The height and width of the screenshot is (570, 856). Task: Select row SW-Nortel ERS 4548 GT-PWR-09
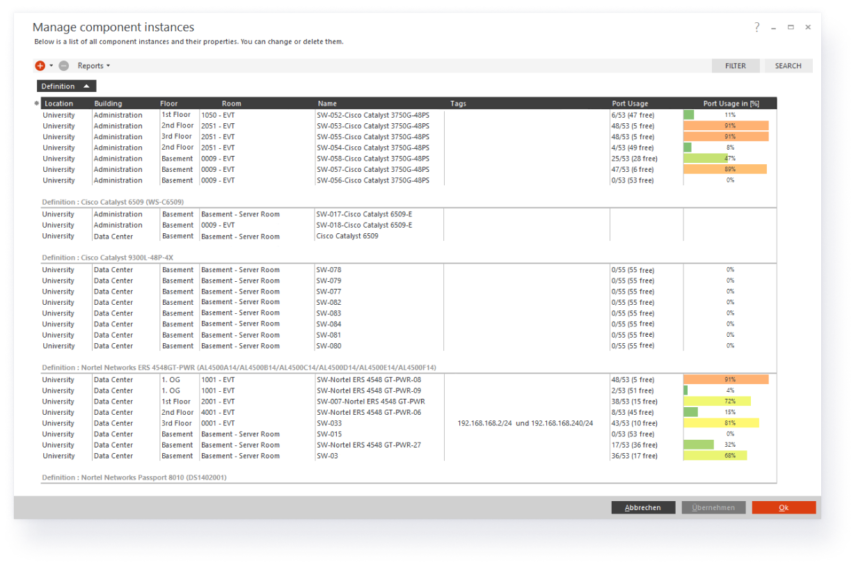coord(408,391)
